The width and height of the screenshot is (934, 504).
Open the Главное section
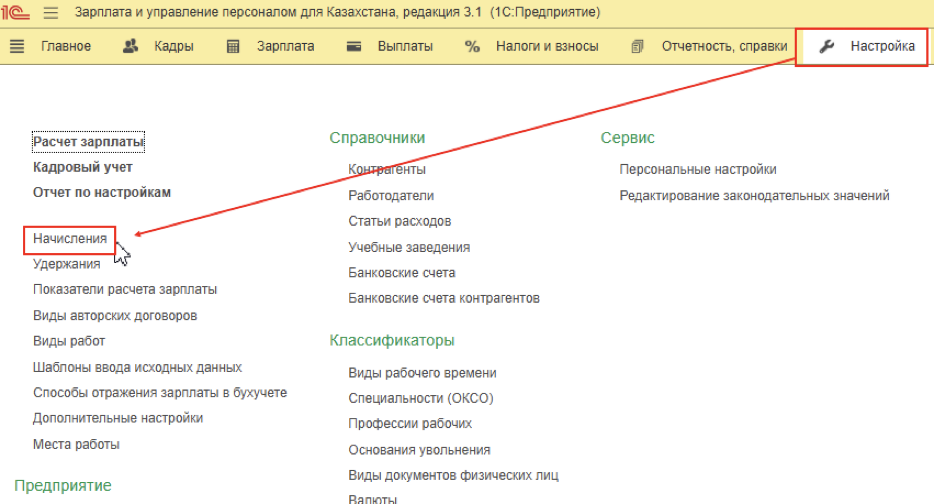click(x=66, y=46)
